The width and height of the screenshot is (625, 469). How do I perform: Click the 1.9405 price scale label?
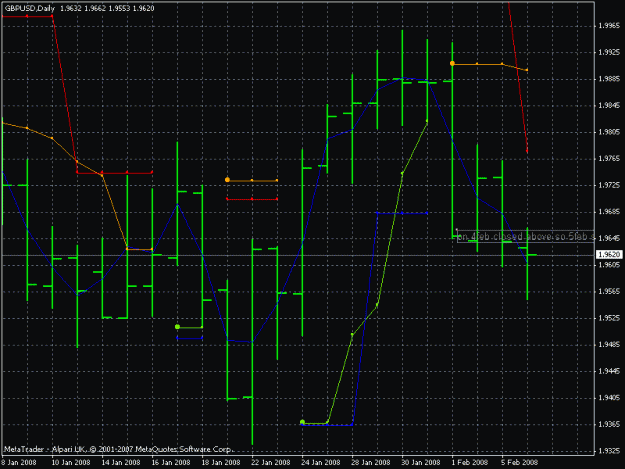coord(609,398)
